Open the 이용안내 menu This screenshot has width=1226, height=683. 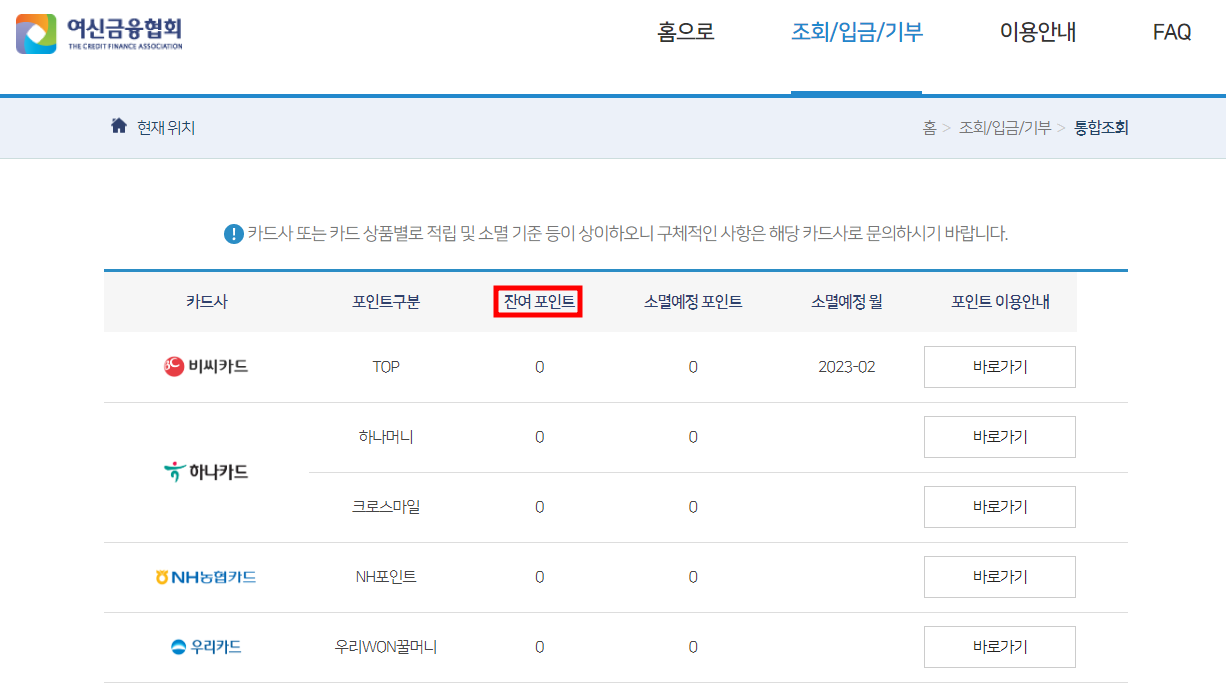pyautogui.click(x=1038, y=32)
